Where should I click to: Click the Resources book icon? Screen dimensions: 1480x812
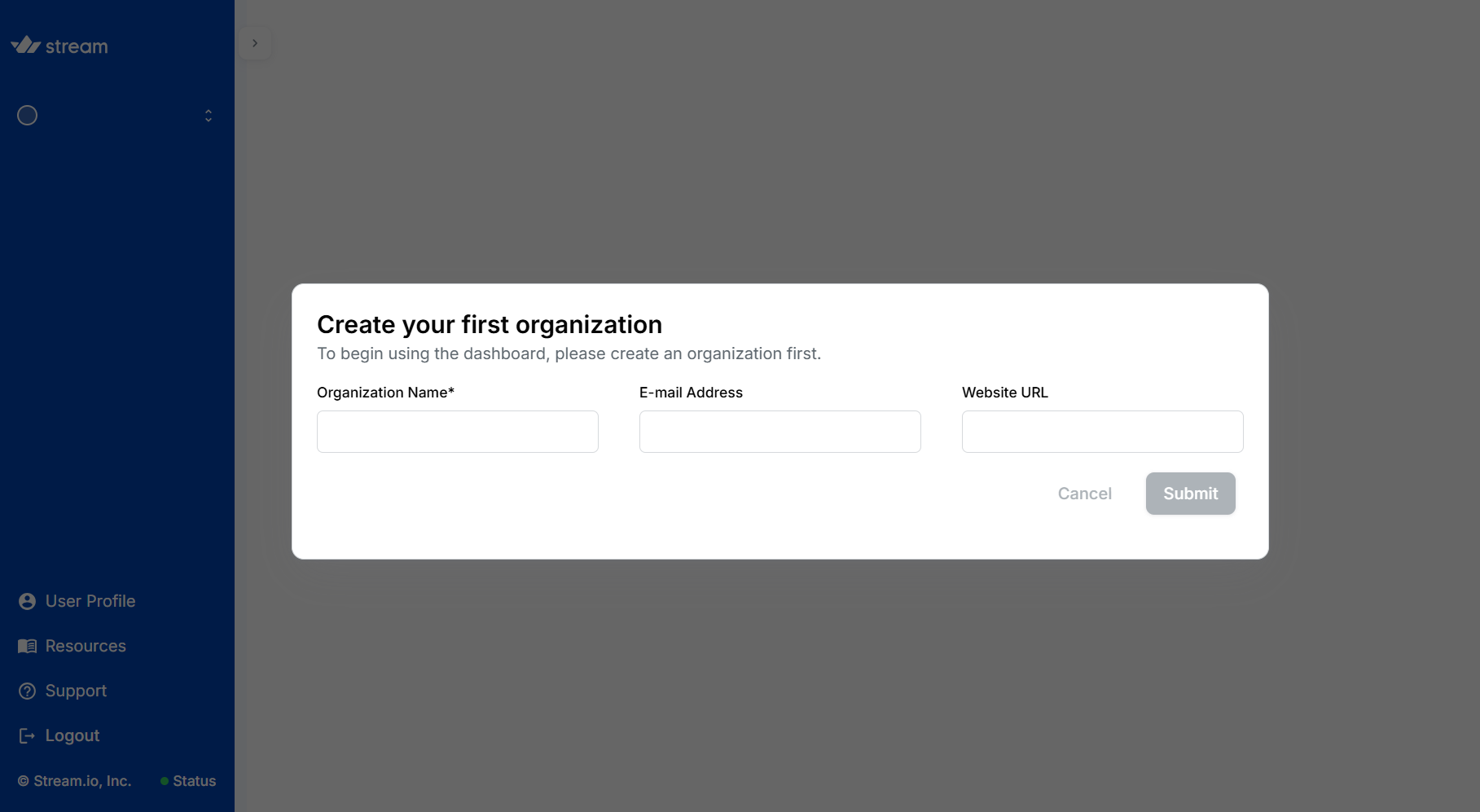coord(27,646)
